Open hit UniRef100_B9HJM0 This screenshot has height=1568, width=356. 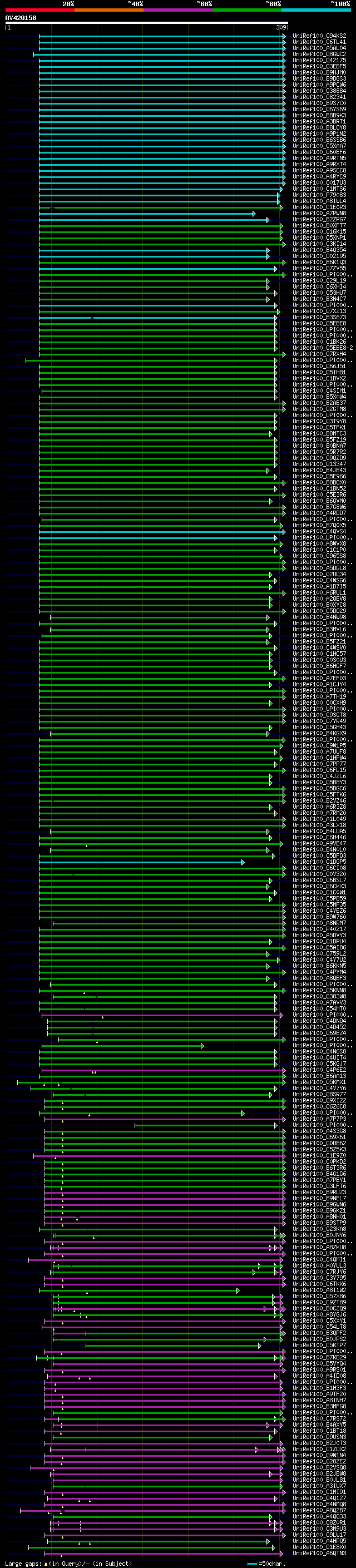319,72
